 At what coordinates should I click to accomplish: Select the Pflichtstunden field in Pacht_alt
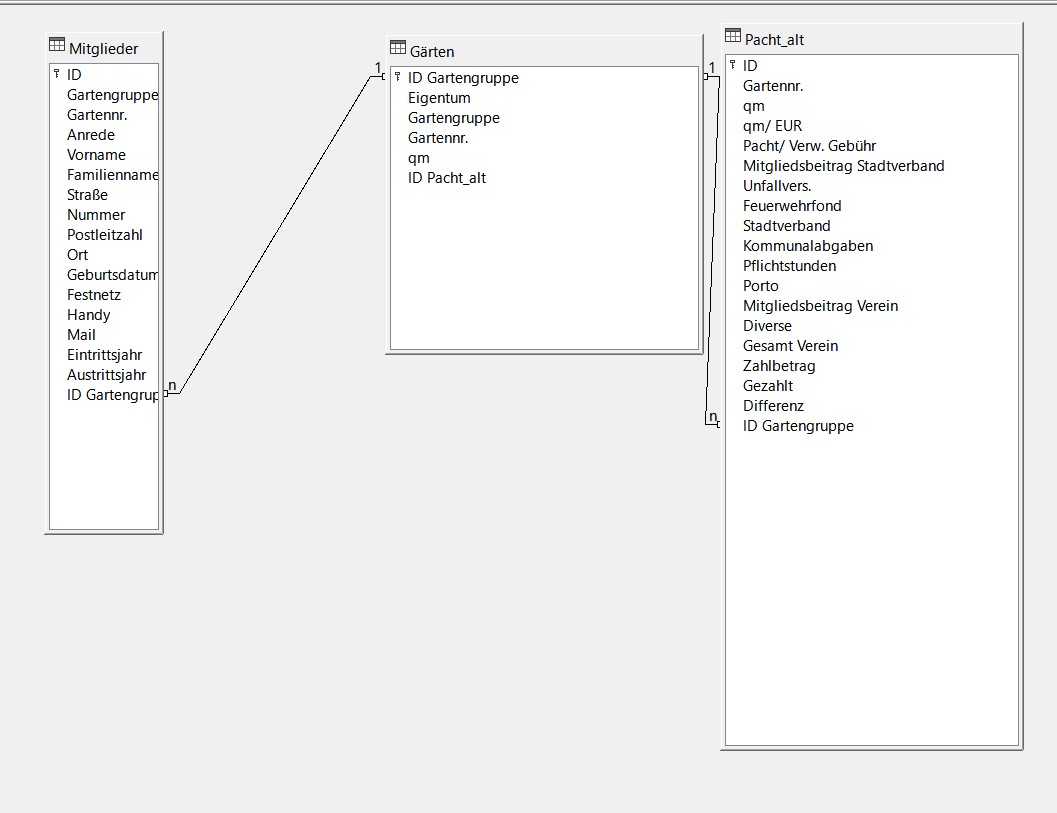pyautogui.click(x=788, y=265)
